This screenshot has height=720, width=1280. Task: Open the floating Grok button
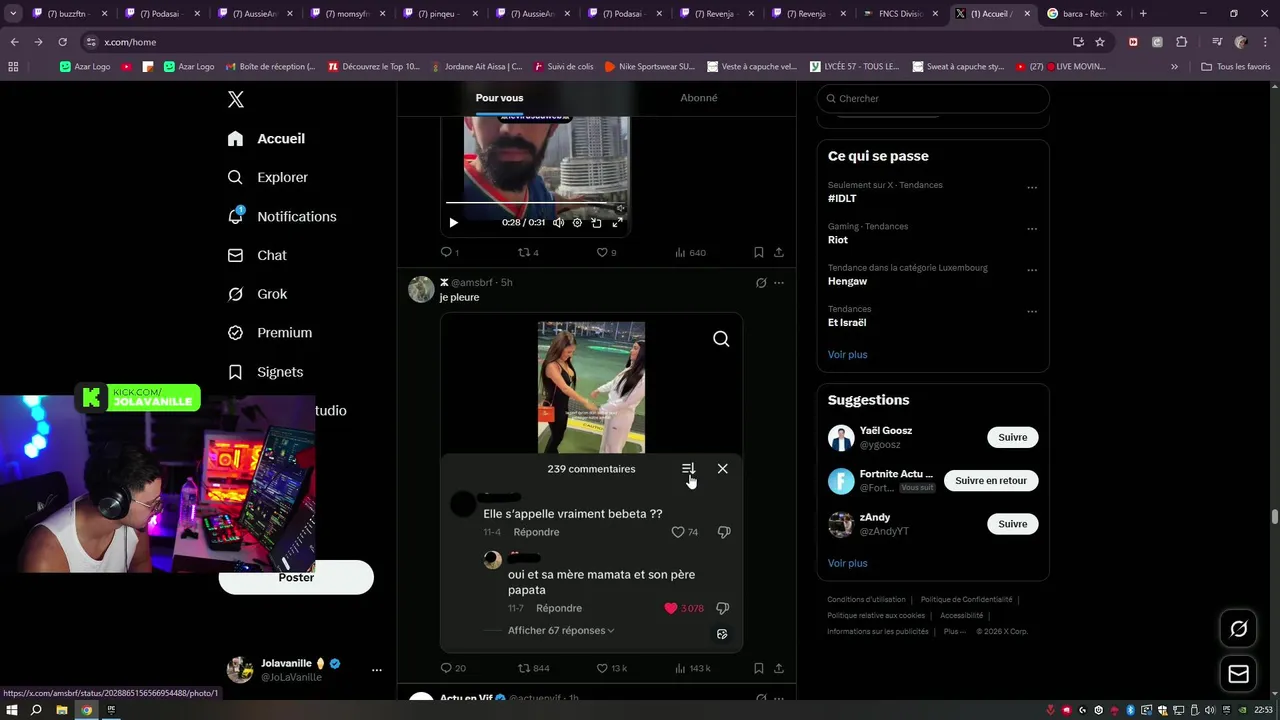click(x=1238, y=629)
